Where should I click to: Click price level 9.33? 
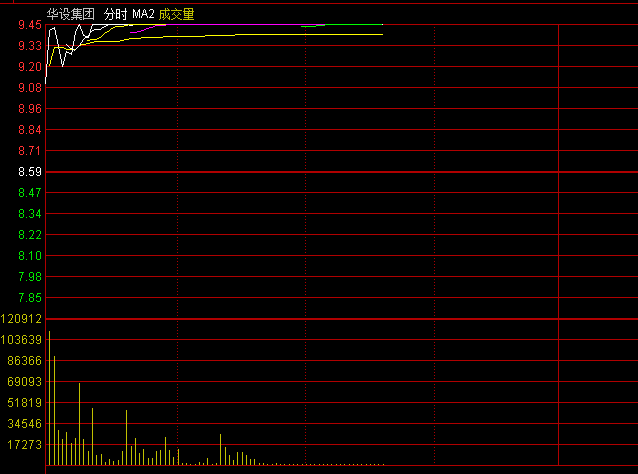[30, 46]
